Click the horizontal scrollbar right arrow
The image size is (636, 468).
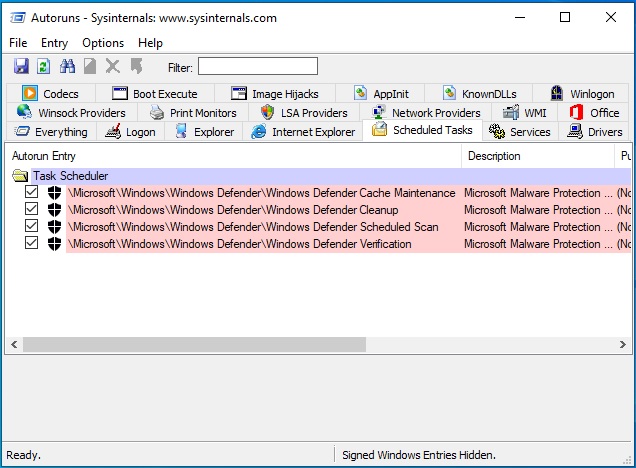click(624, 345)
